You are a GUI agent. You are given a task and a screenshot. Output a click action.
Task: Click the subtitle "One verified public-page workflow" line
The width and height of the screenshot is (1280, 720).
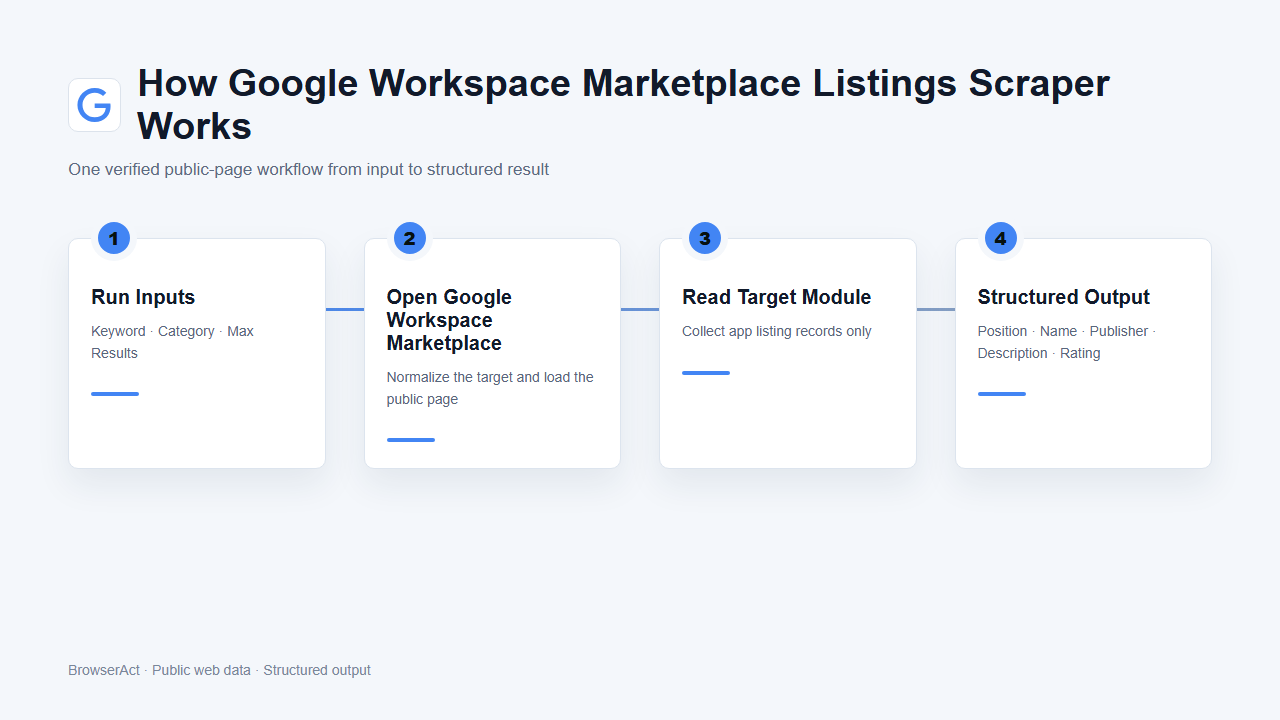click(308, 169)
